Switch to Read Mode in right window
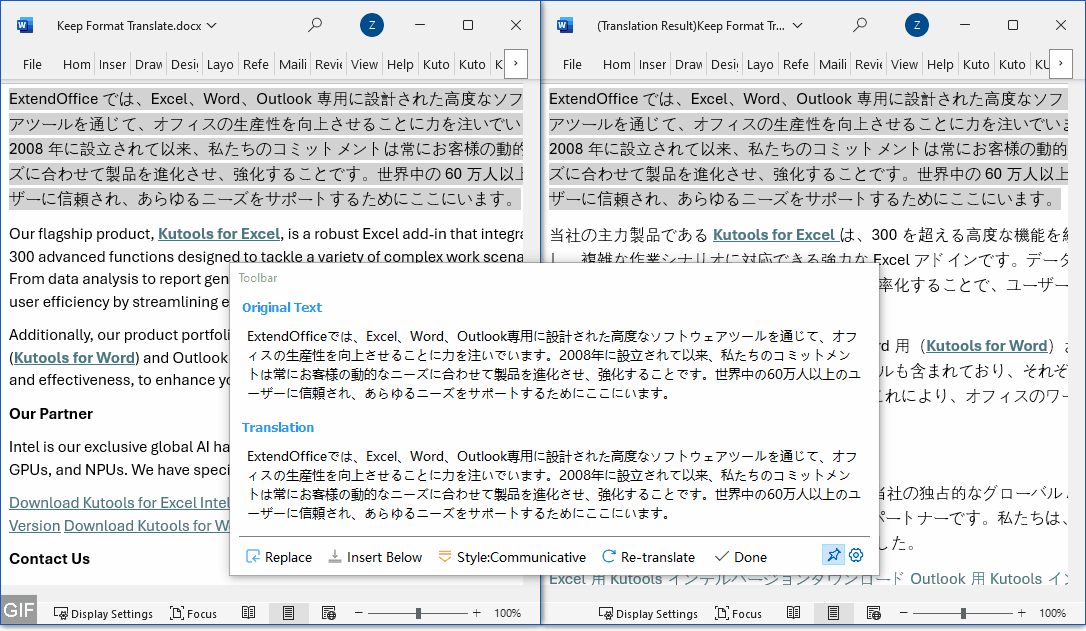This screenshot has height=631, width=1086. coord(794,613)
